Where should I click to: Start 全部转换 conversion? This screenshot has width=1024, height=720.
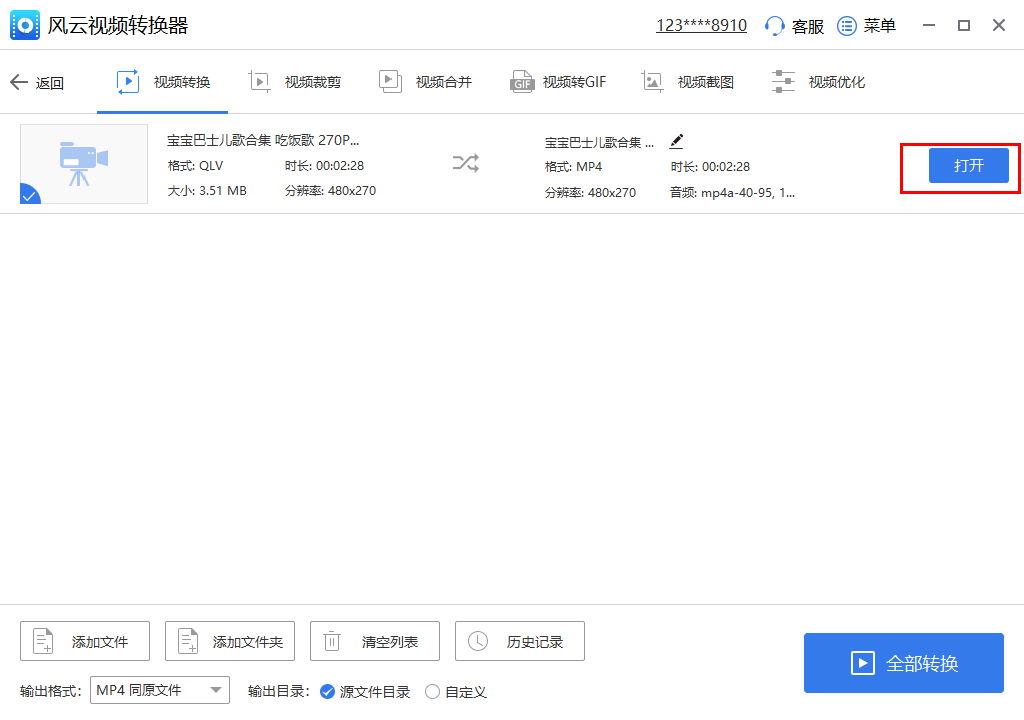point(903,663)
